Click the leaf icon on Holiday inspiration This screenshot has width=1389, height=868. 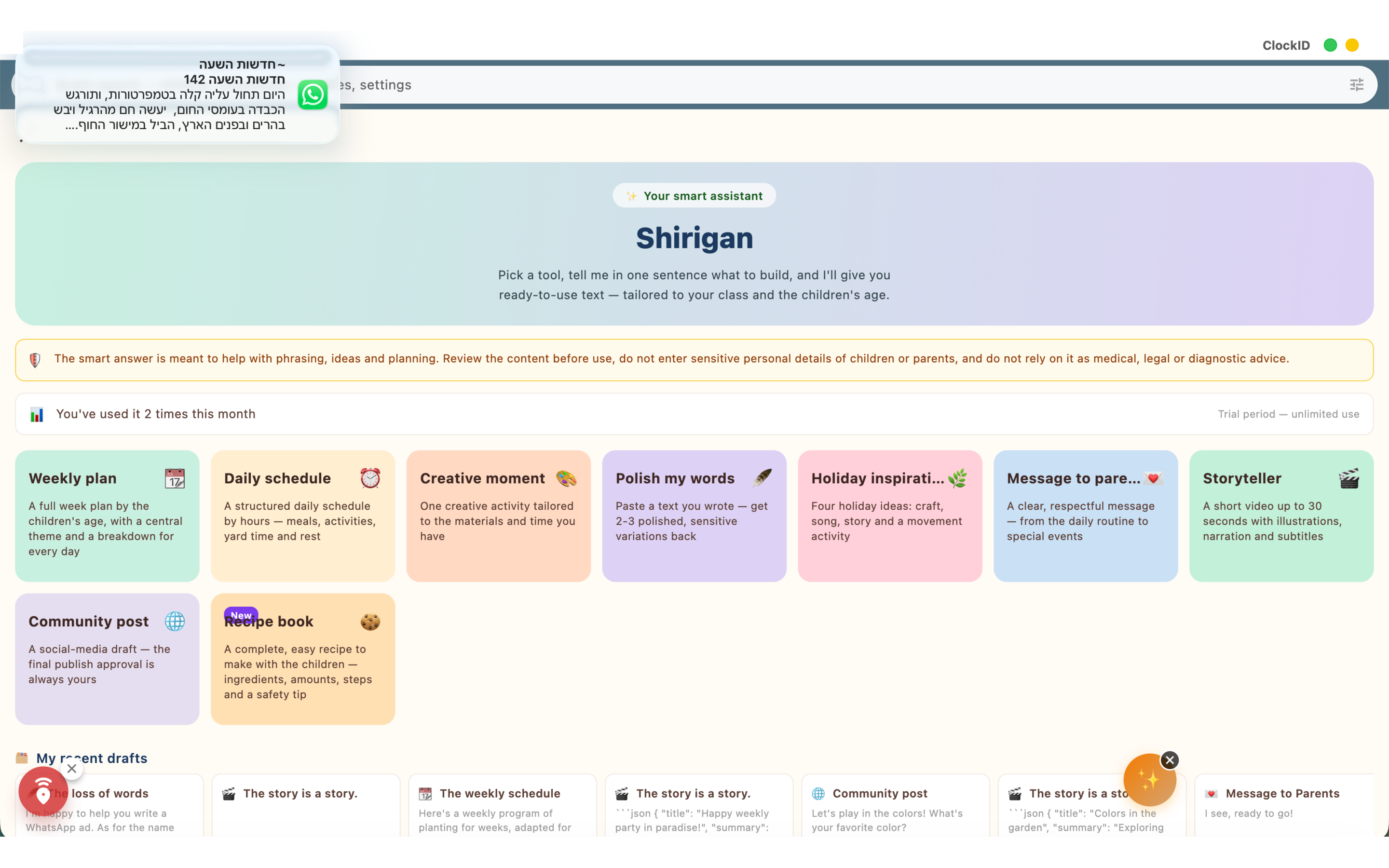(957, 478)
